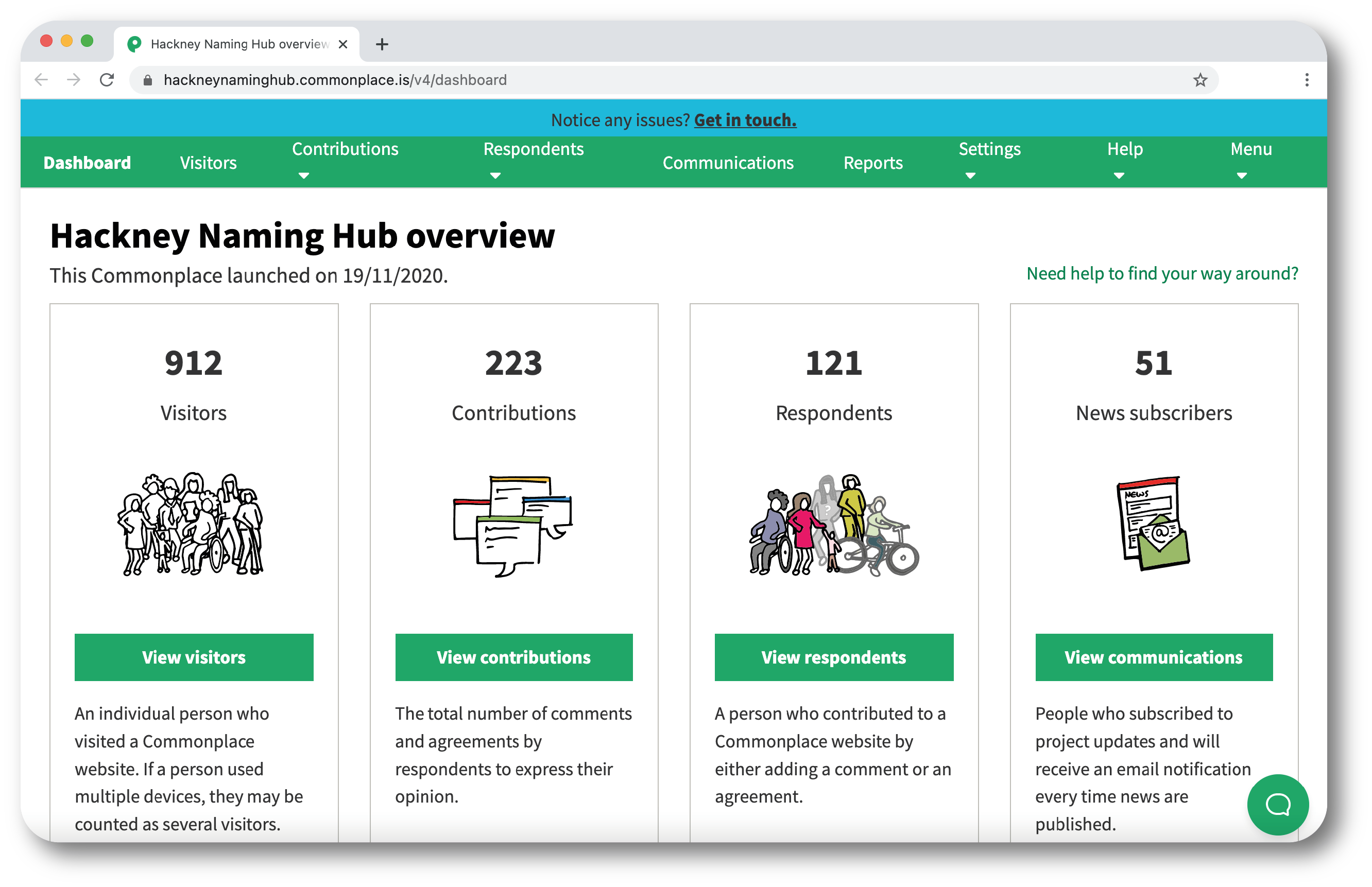Click the View communications button
Image resolution: width=1372 pixels, height=887 pixels.
[1154, 657]
